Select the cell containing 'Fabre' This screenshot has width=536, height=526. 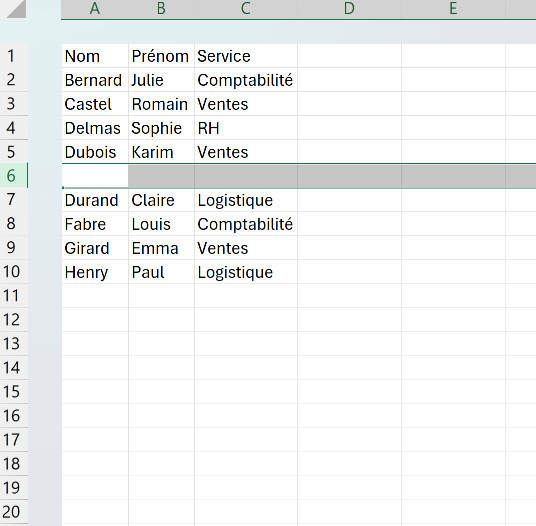tap(95, 224)
